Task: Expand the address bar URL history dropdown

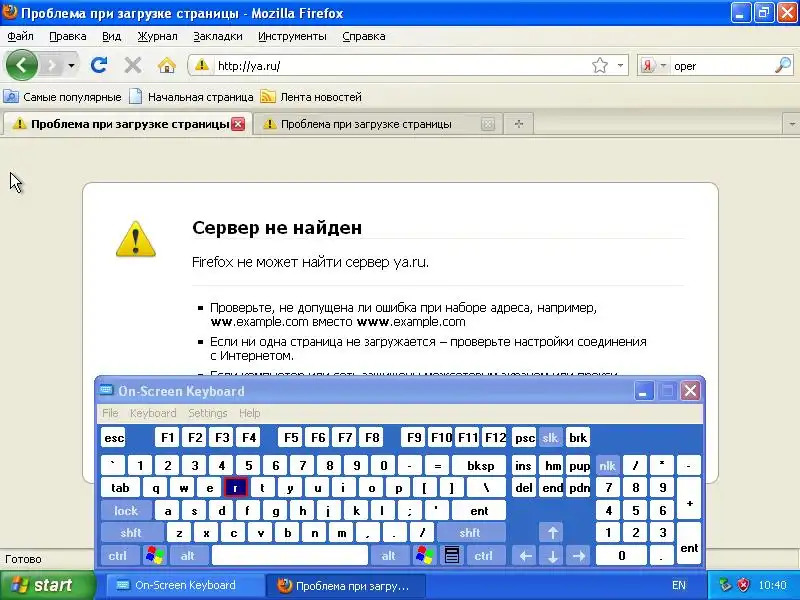Action: click(x=620, y=65)
